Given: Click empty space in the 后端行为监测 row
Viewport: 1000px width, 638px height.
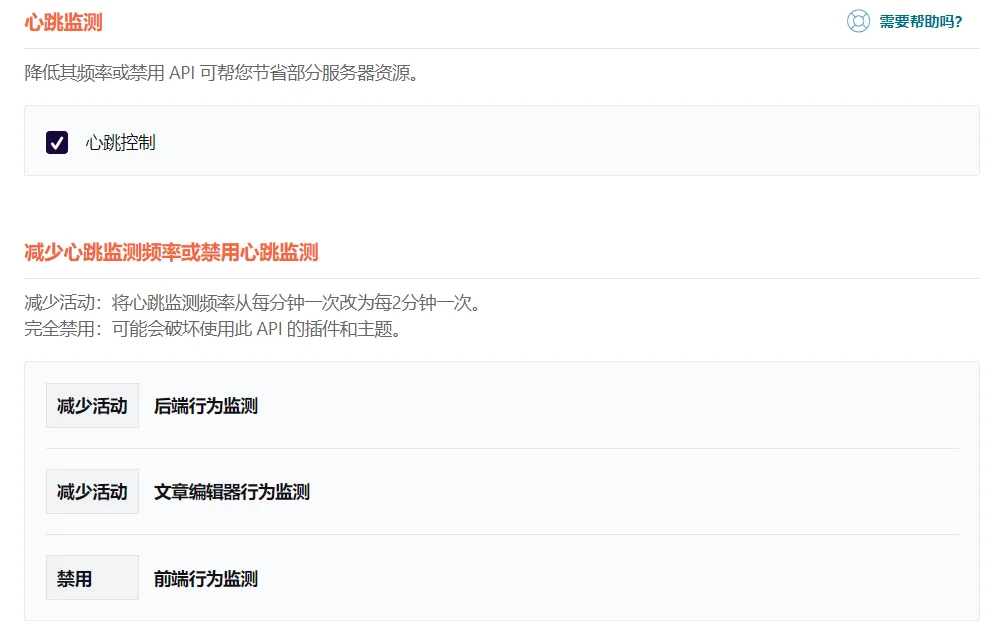Looking at the screenshot, I should click(x=600, y=406).
